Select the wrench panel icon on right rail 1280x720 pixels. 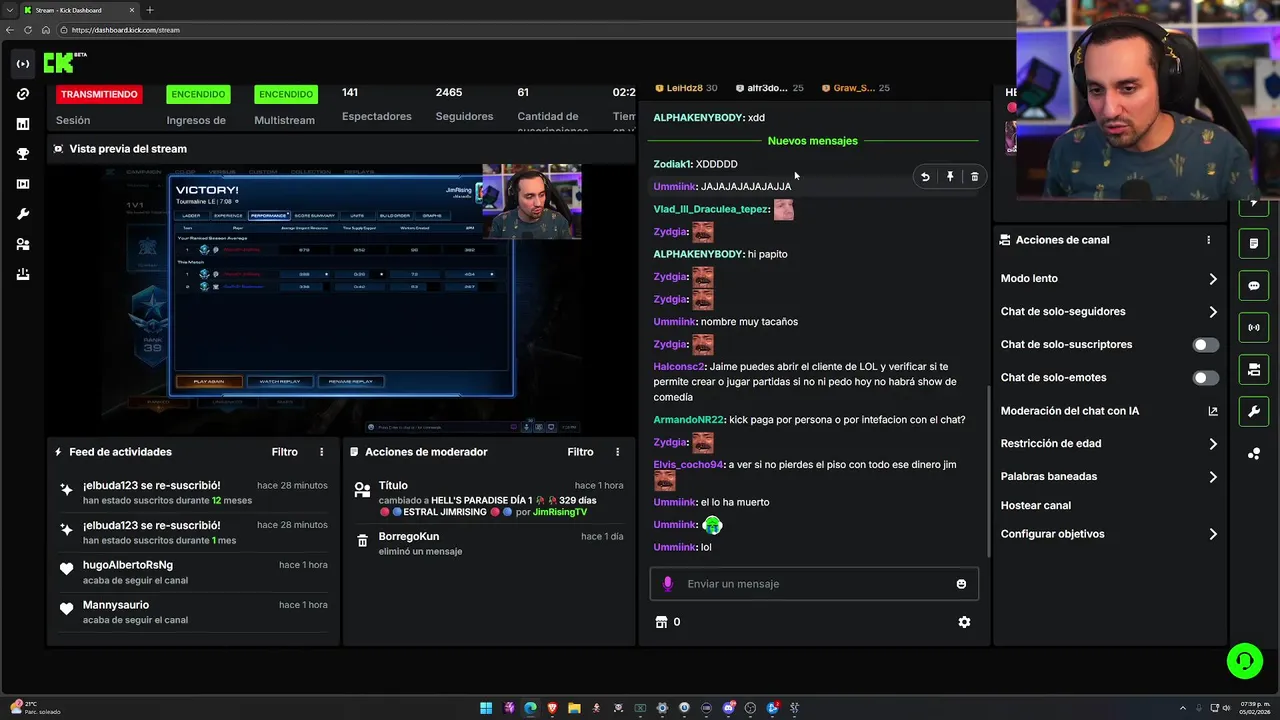click(x=1254, y=412)
